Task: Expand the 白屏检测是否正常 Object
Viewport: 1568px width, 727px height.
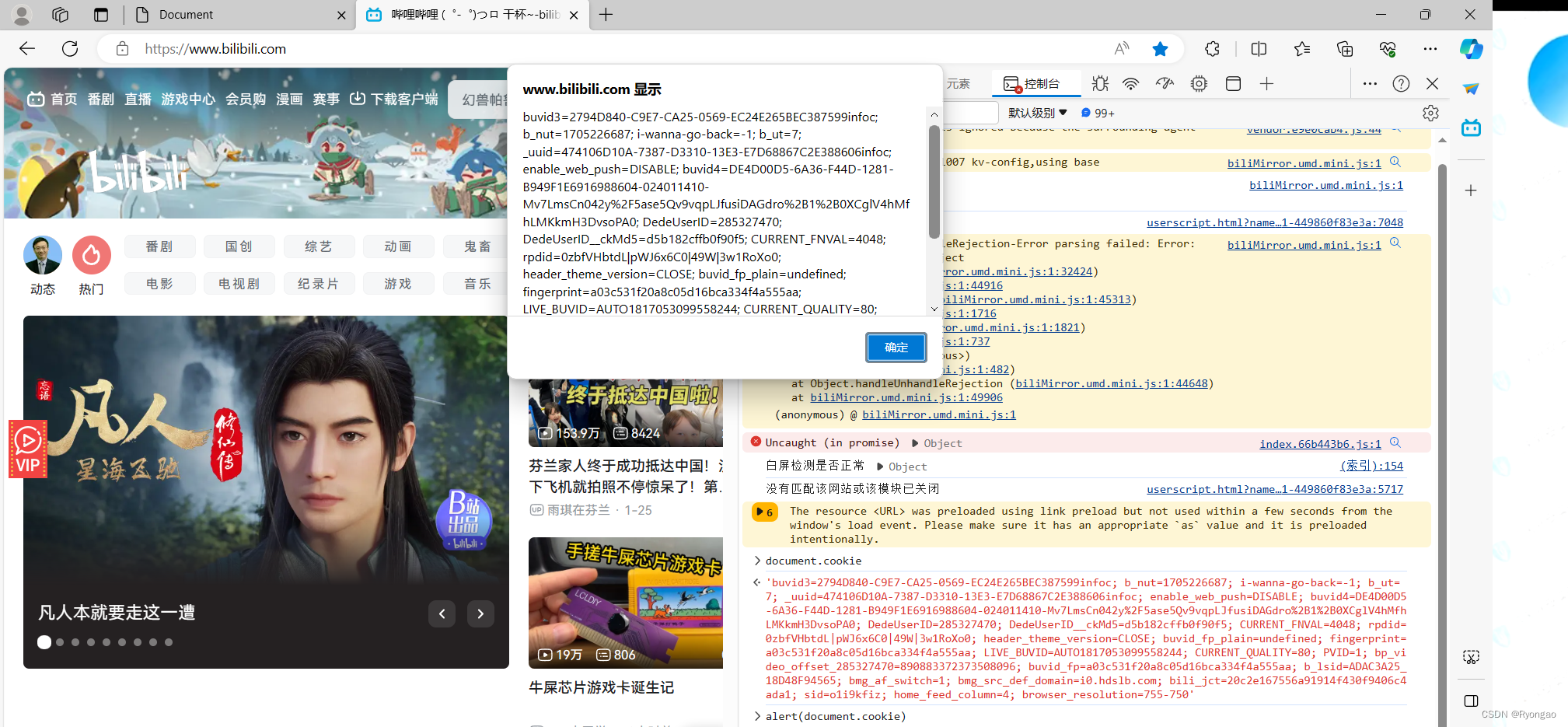Action: coord(901,467)
